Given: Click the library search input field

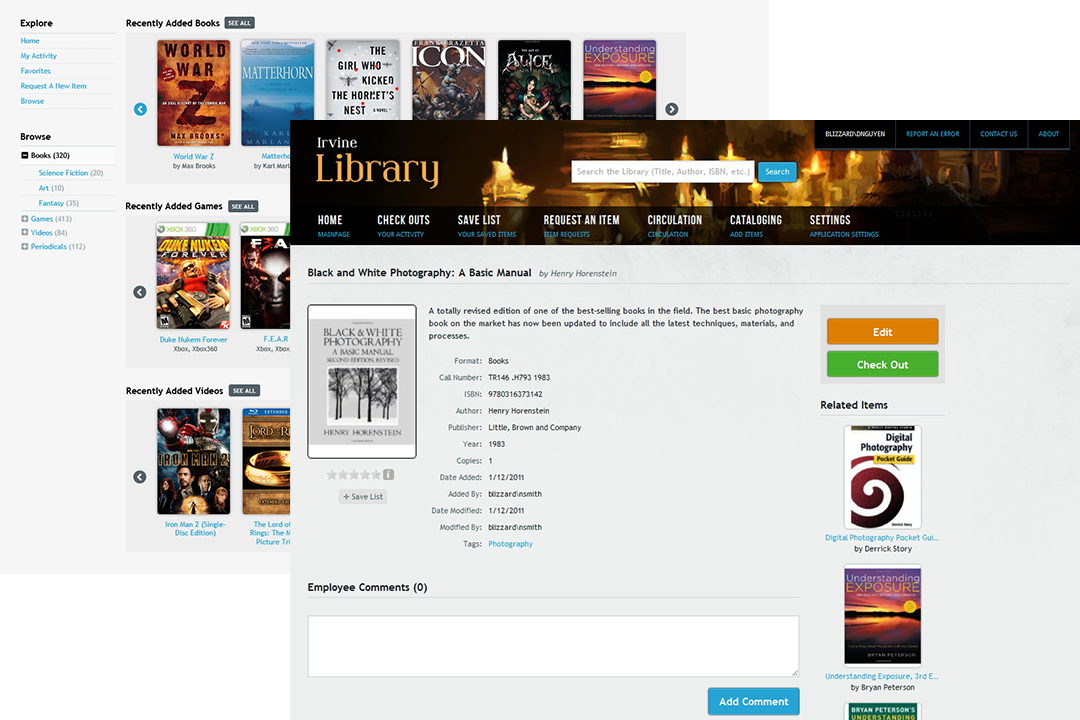Looking at the screenshot, I should 662,171.
